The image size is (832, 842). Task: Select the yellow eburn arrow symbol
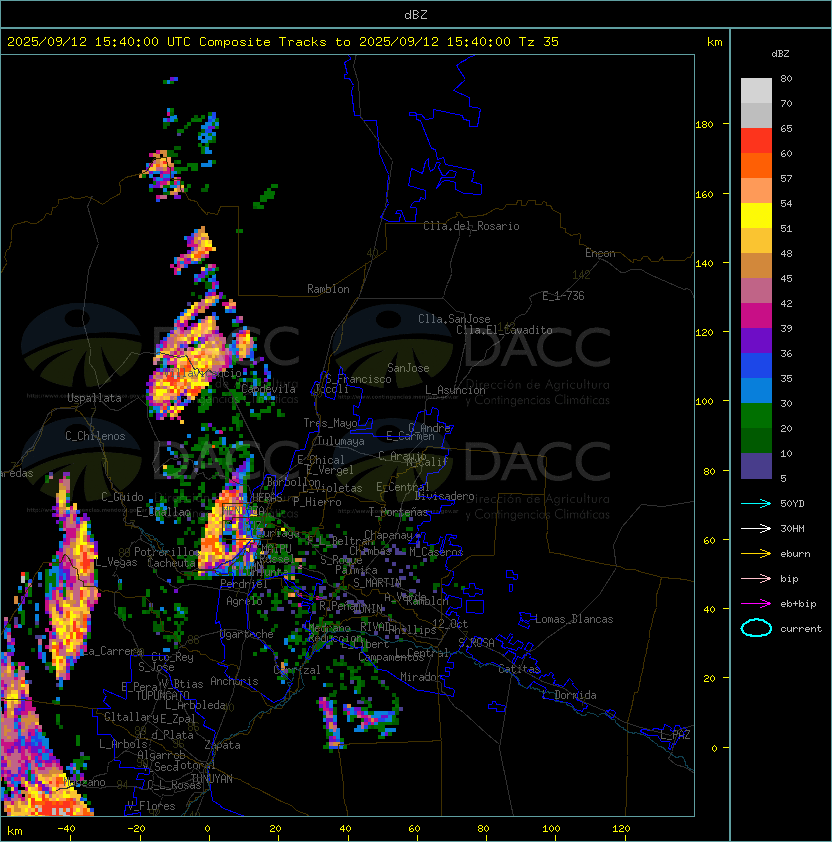coord(756,554)
